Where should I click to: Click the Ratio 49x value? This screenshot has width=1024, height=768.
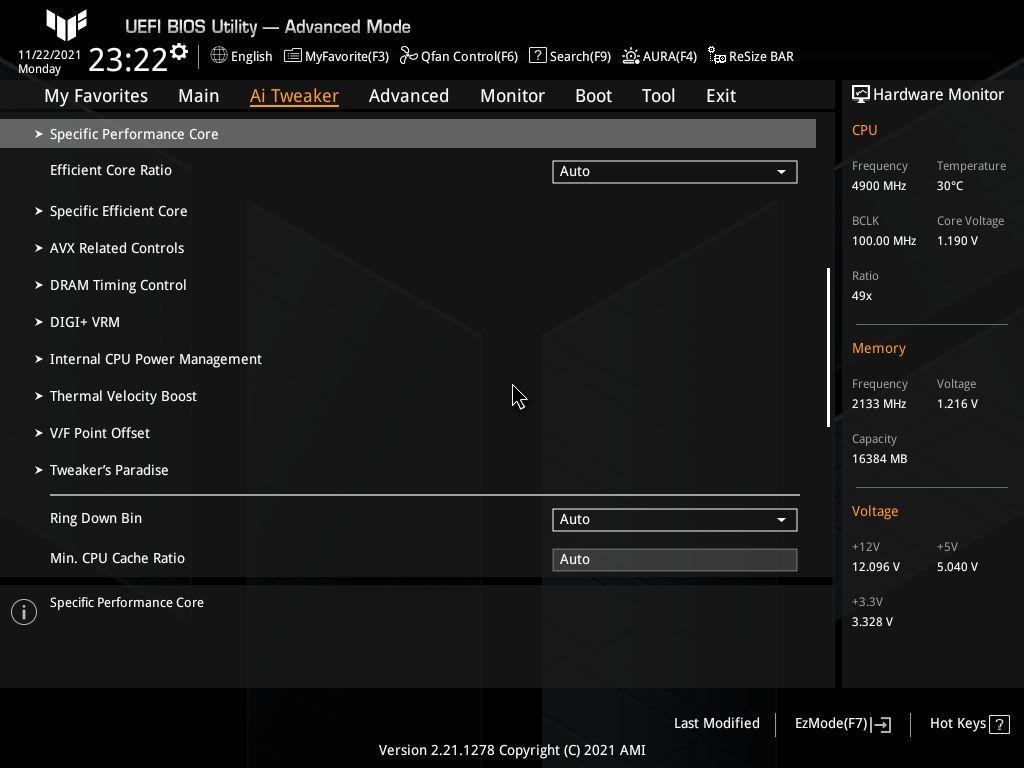click(x=862, y=296)
